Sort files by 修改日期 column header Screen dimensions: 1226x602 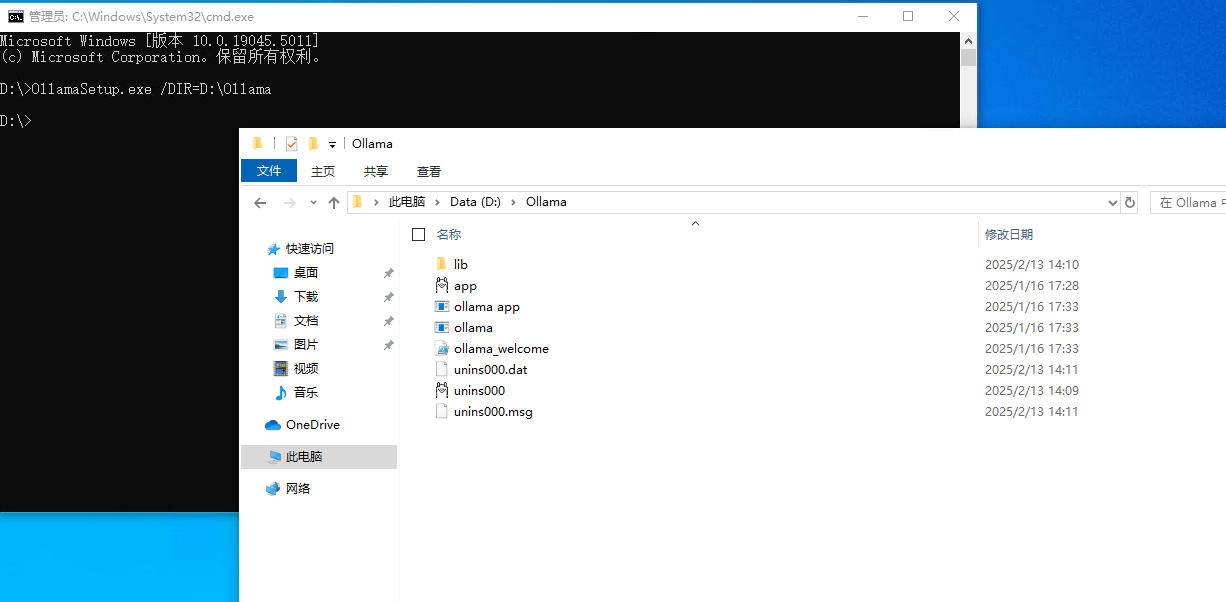tap(1009, 234)
